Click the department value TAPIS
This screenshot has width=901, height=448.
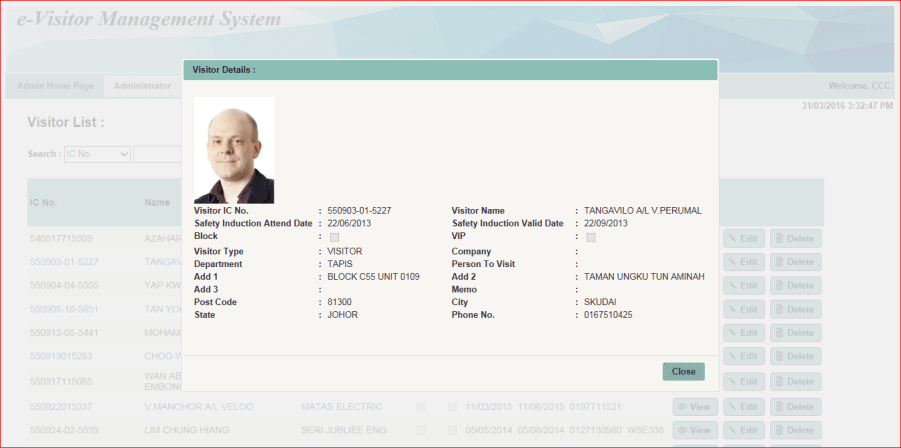340,264
